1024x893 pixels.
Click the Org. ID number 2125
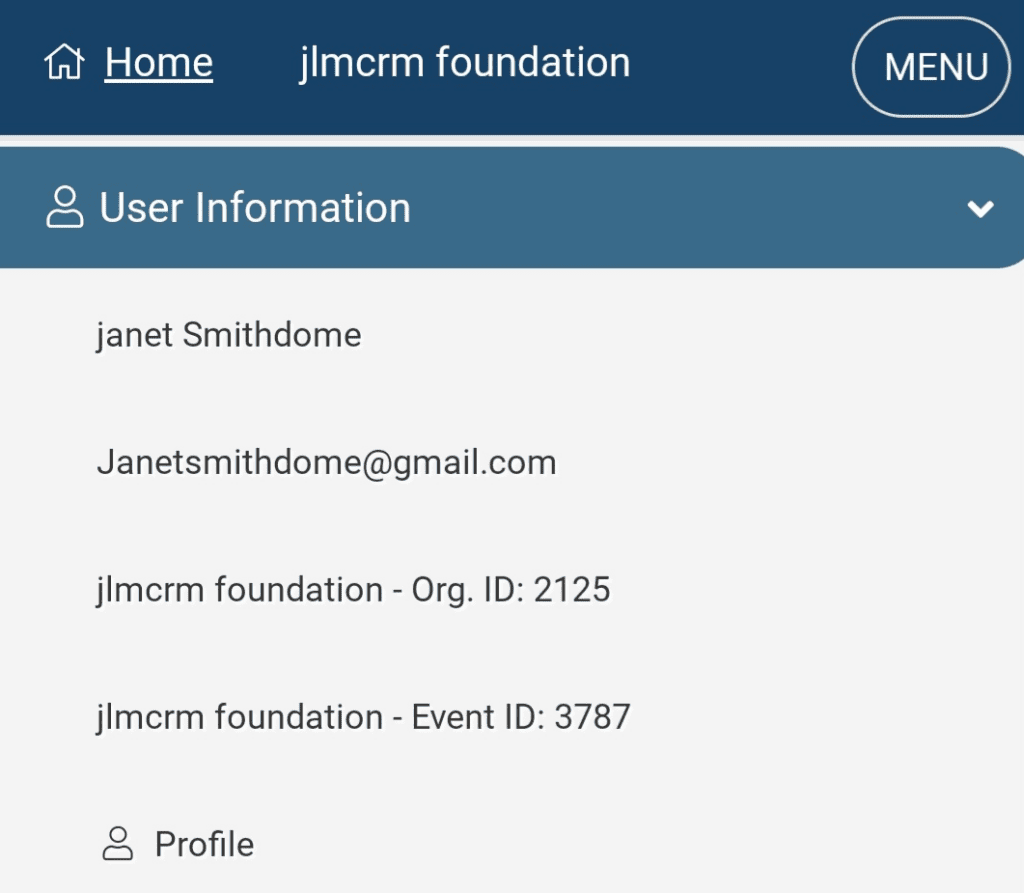click(572, 590)
